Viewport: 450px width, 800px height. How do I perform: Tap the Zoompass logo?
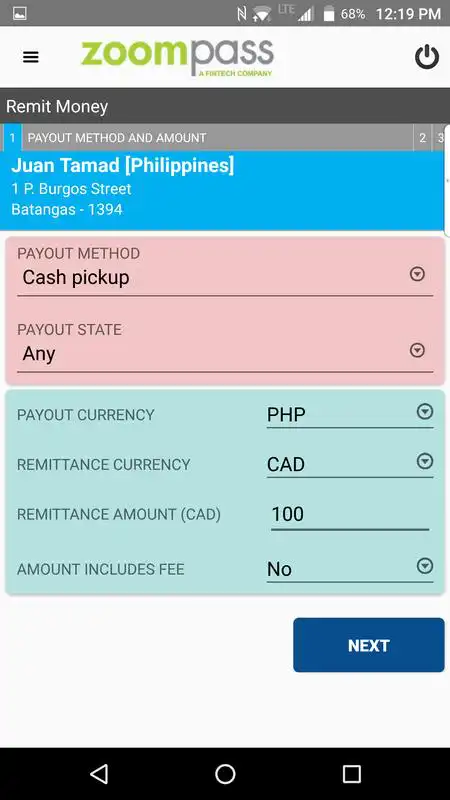tap(177, 58)
